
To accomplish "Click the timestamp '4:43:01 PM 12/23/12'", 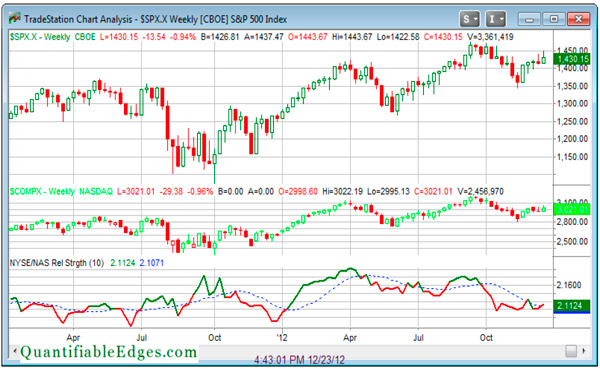I will pyautogui.click(x=300, y=360).
